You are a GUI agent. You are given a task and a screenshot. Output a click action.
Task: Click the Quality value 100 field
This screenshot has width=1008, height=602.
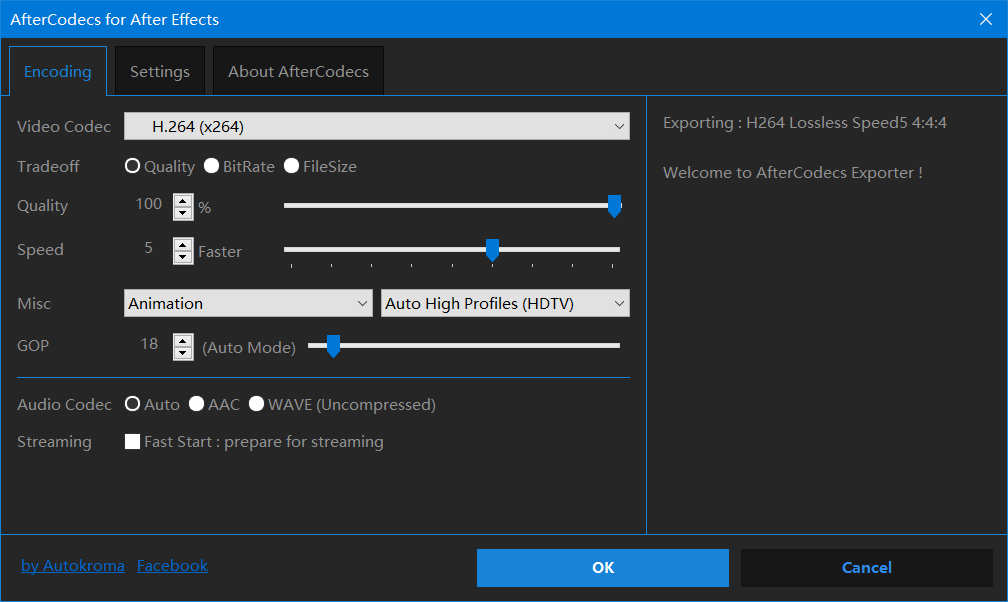(x=148, y=205)
